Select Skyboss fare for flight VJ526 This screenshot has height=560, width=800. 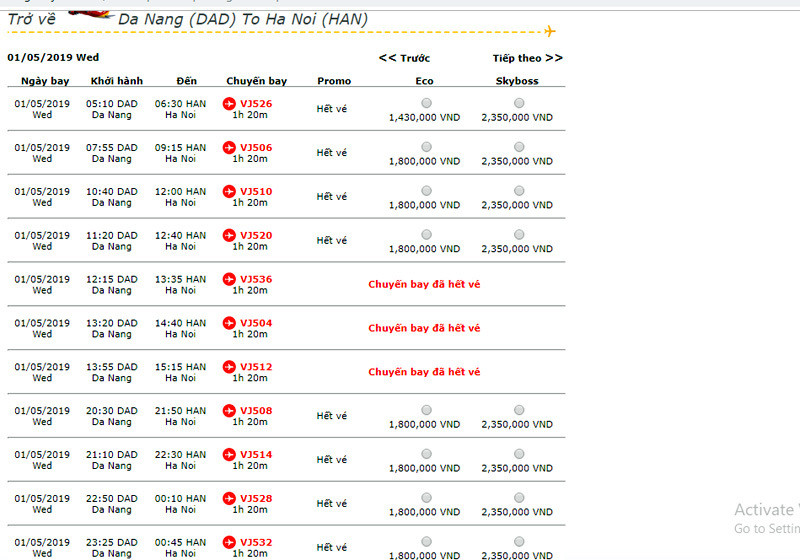click(x=519, y=103)
